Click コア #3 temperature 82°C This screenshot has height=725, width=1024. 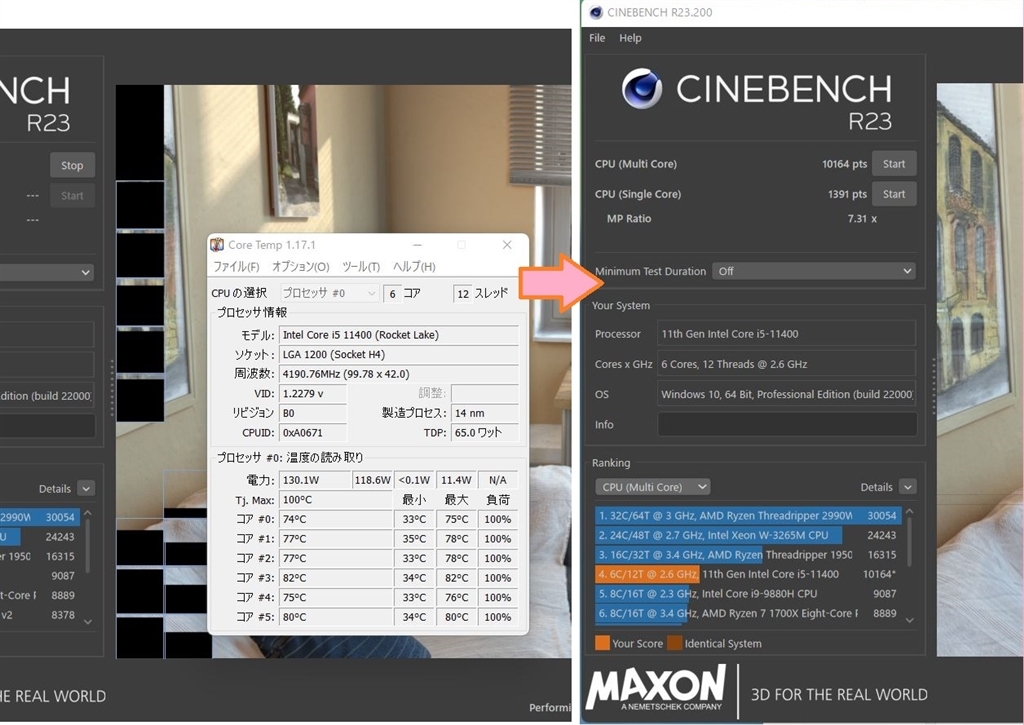[x=336, y=578]
